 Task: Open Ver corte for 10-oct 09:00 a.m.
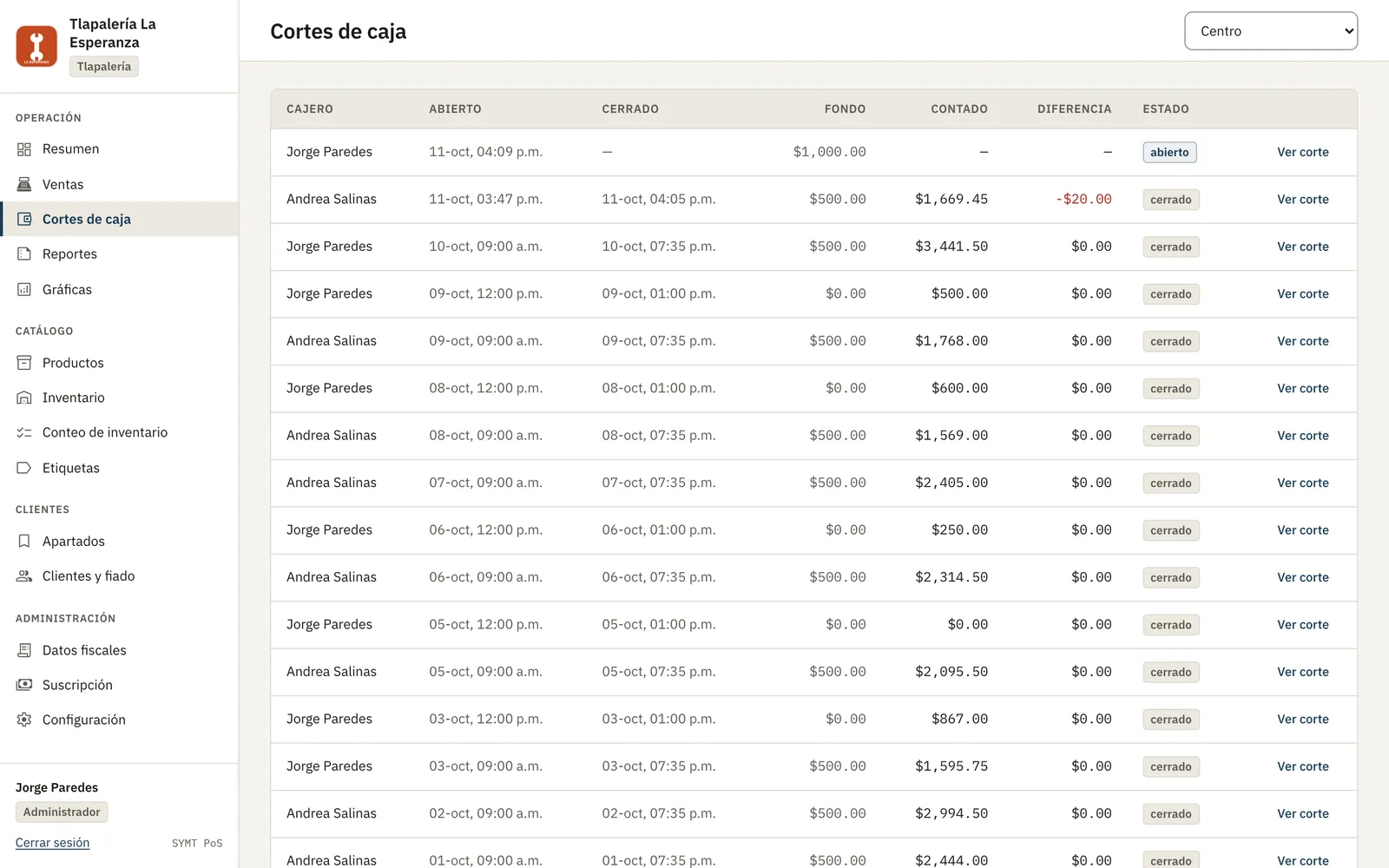coord(1302,247)
